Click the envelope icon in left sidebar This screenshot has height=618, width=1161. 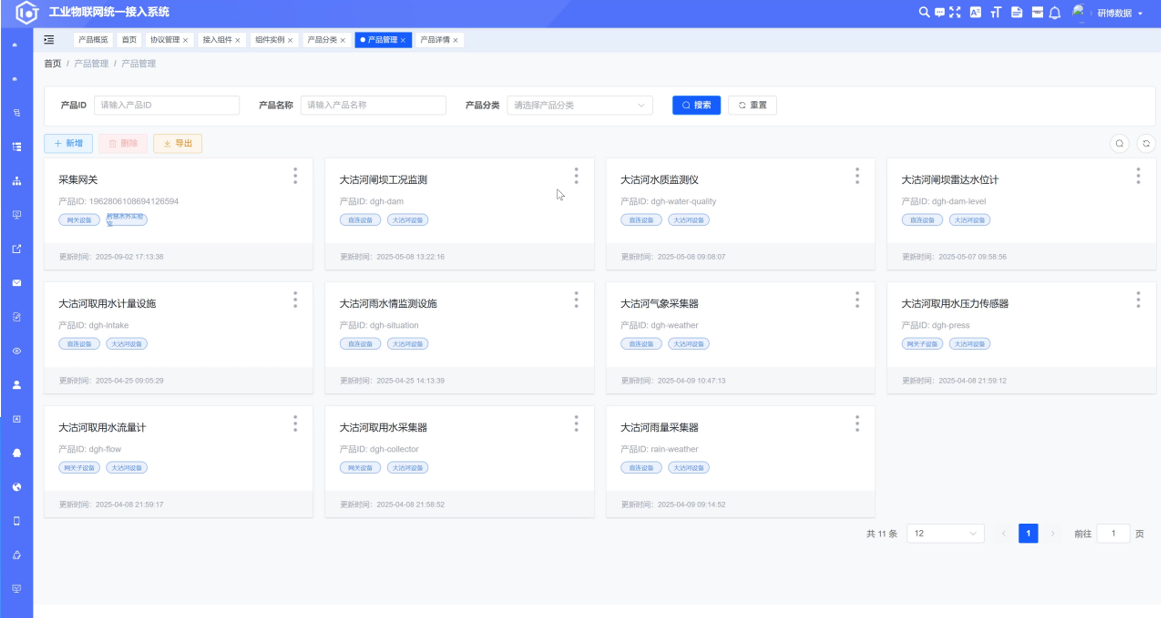click(x=16, y=283)
